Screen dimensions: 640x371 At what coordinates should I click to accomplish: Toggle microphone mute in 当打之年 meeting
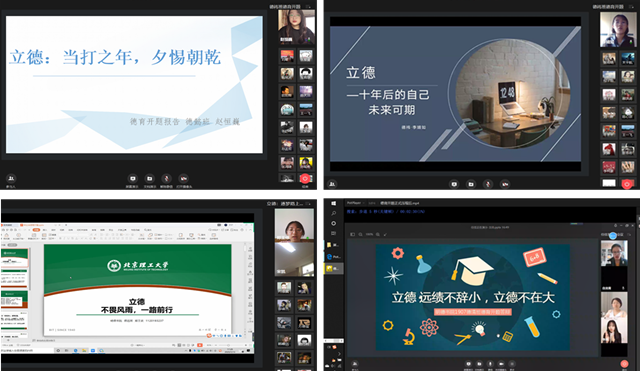(166, 178)
